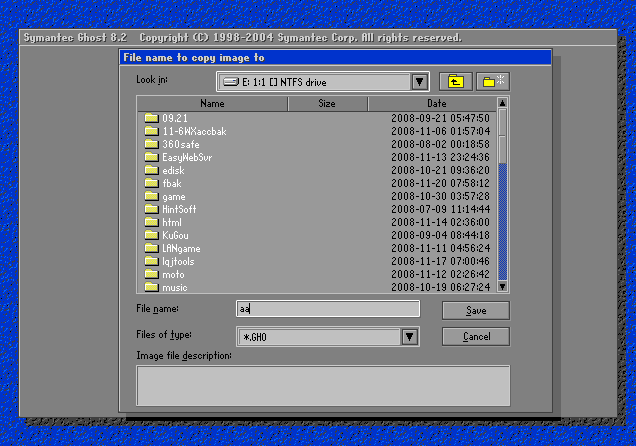Click folder icon beside fbak
The image size is (636, 446).
point(151,183)
